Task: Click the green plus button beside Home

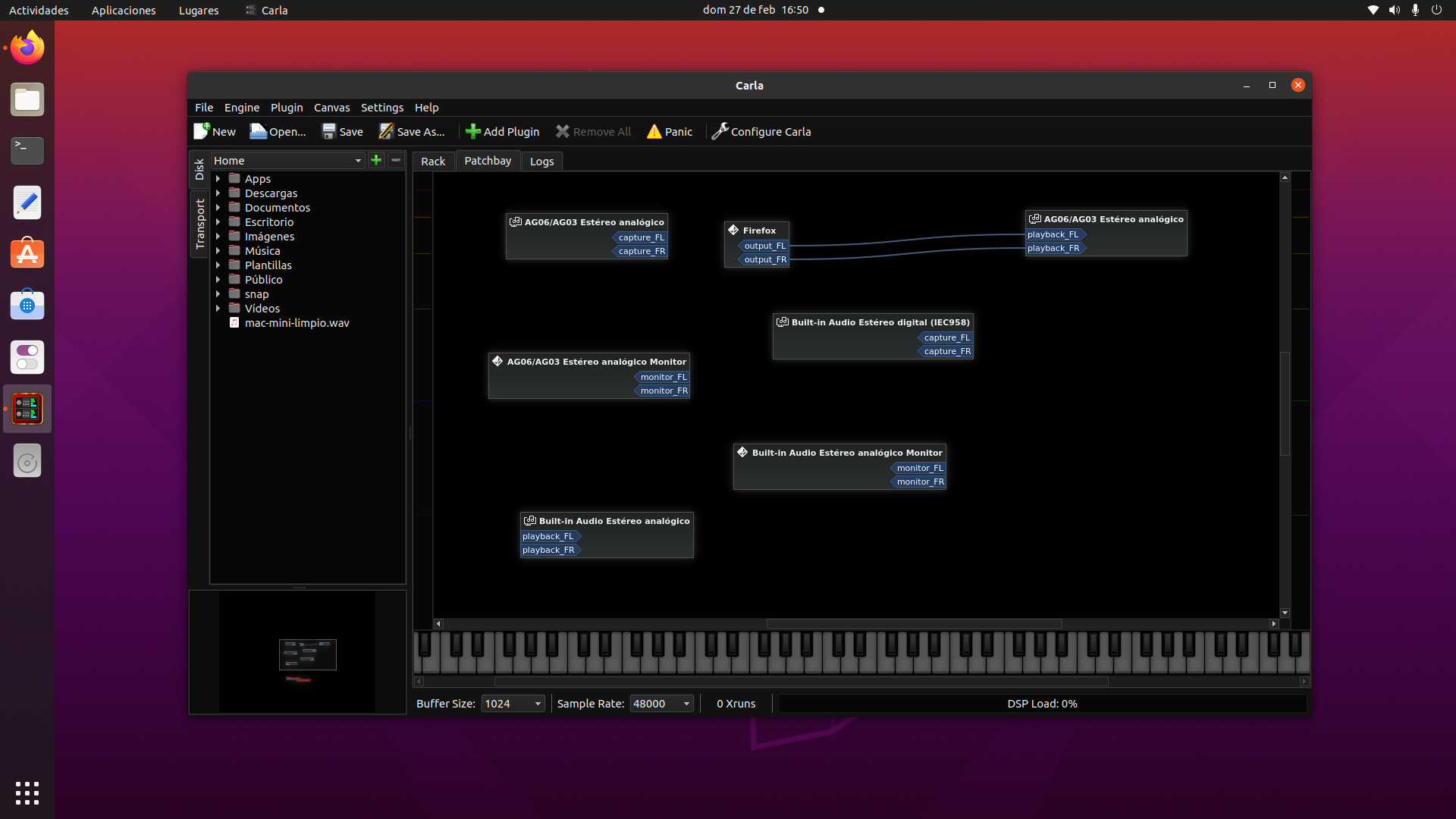Action: [x=376, y=160]
